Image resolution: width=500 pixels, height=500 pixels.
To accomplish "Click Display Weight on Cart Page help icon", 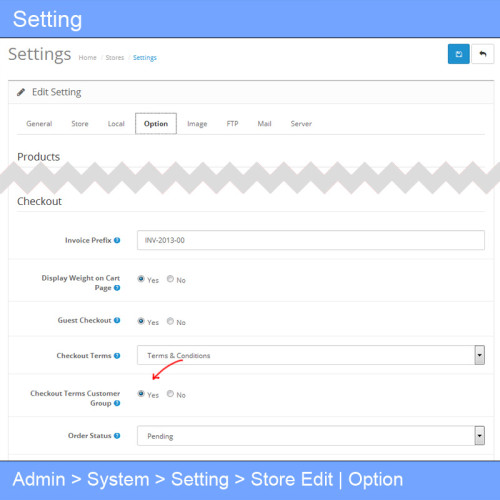I will coord(117,288).
